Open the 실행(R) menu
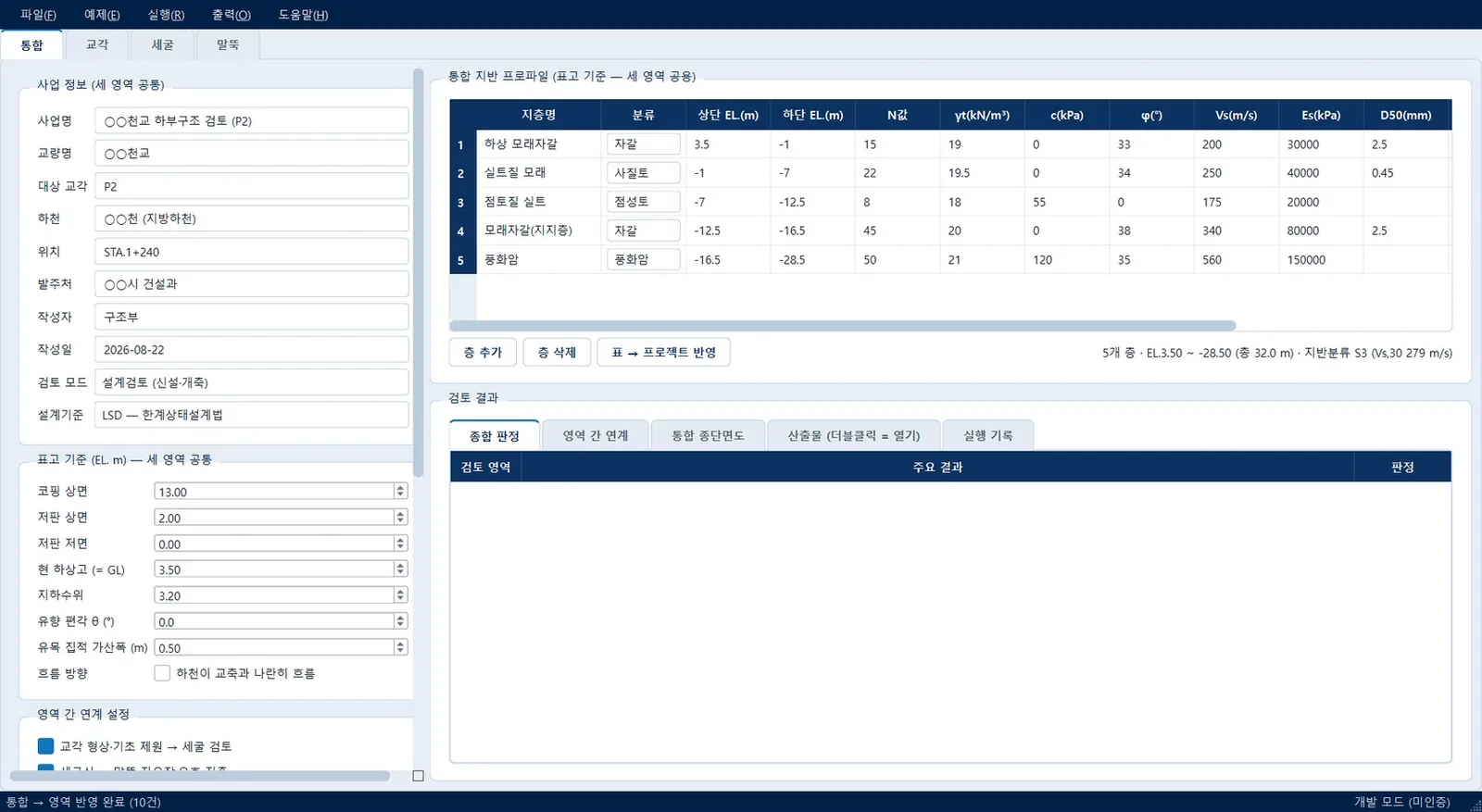1482x812 pixels. 166,15
